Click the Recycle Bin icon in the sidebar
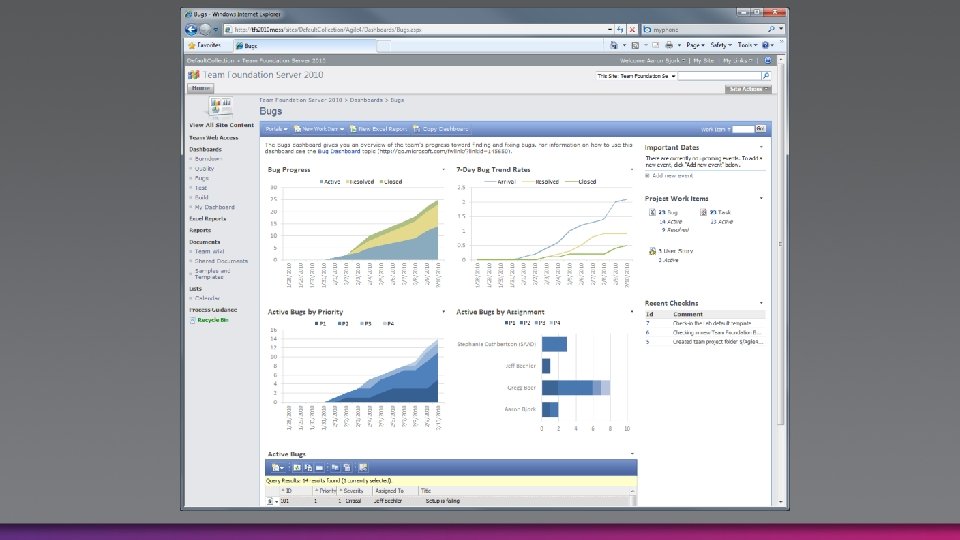 point(192,320)
